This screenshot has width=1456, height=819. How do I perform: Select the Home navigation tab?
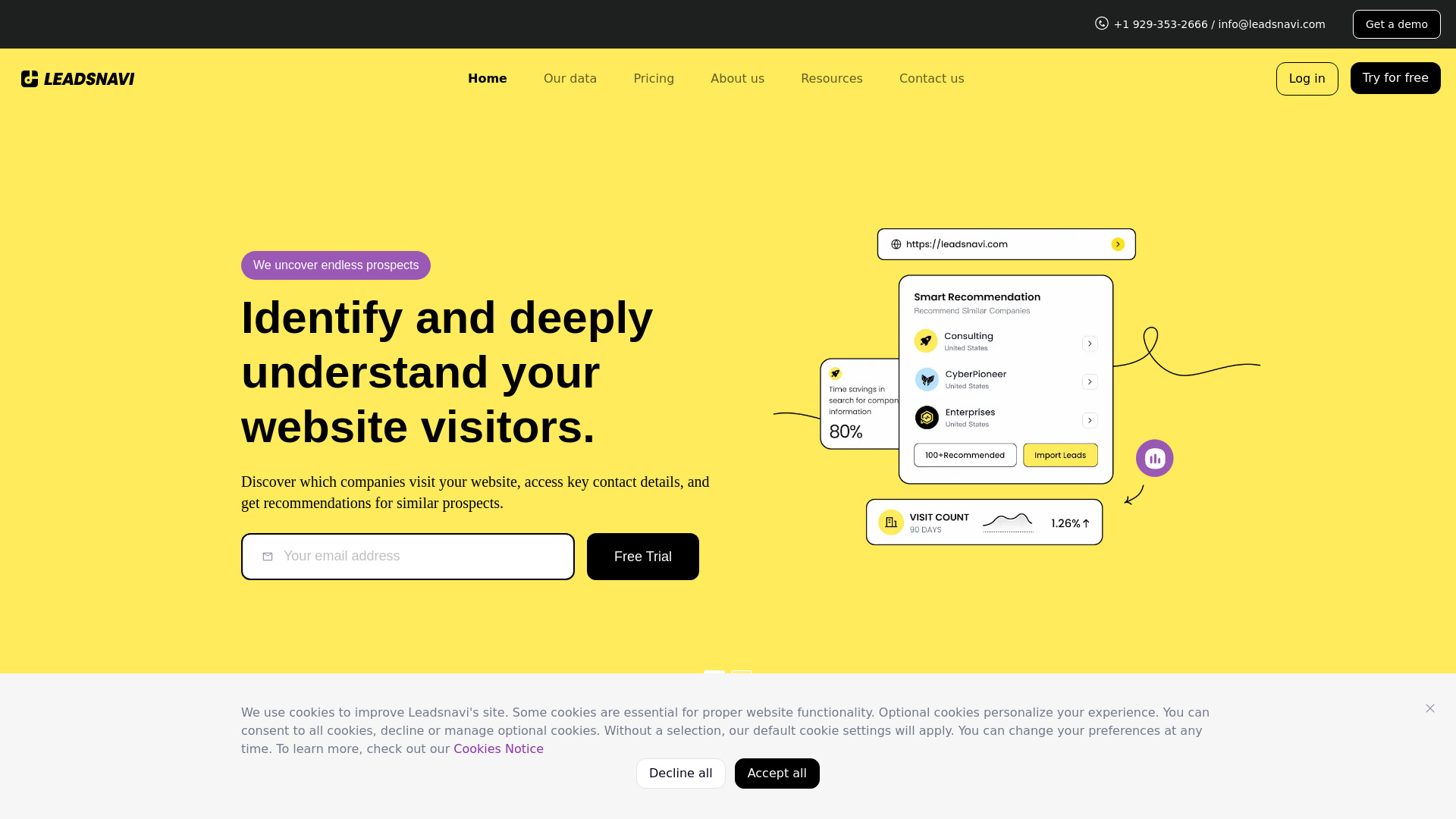(x=487, y=78)
